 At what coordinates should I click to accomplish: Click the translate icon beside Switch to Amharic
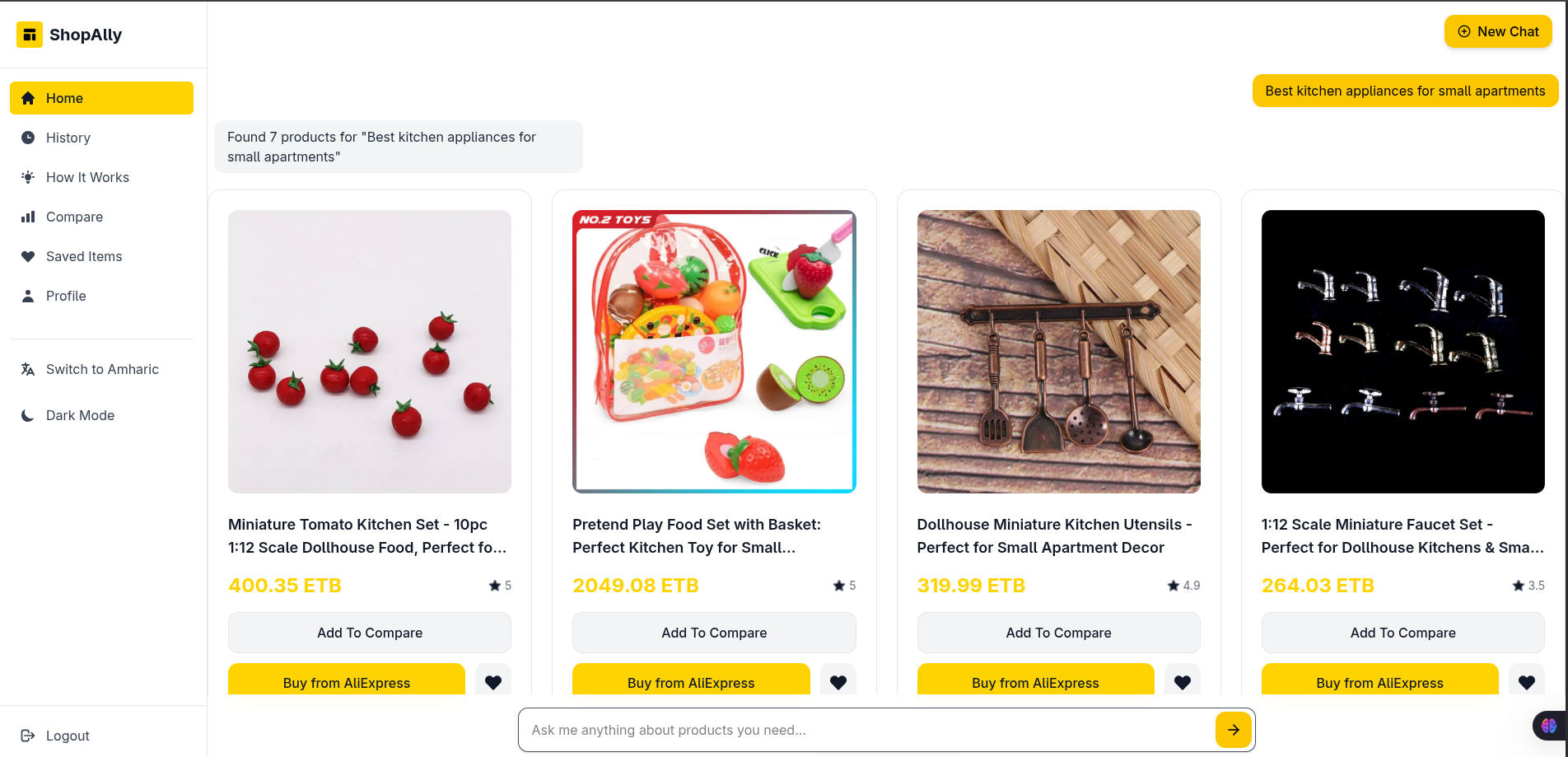27,369
